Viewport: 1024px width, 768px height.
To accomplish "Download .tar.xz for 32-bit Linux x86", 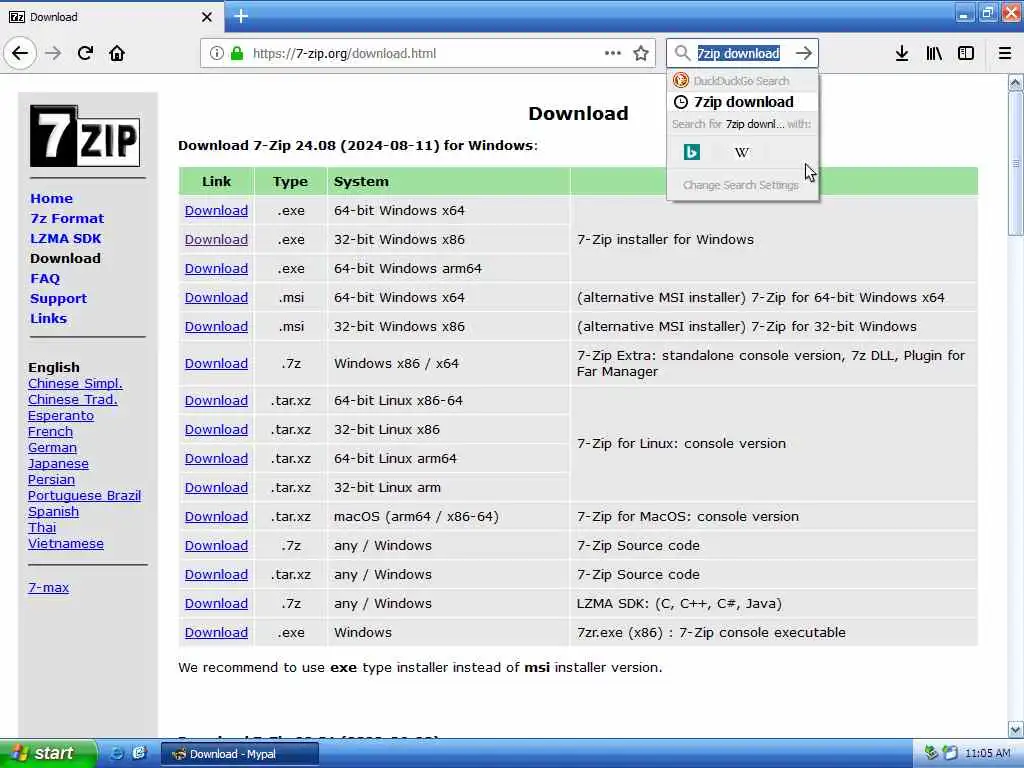I will pyautogui.click(x=216, y=430).
